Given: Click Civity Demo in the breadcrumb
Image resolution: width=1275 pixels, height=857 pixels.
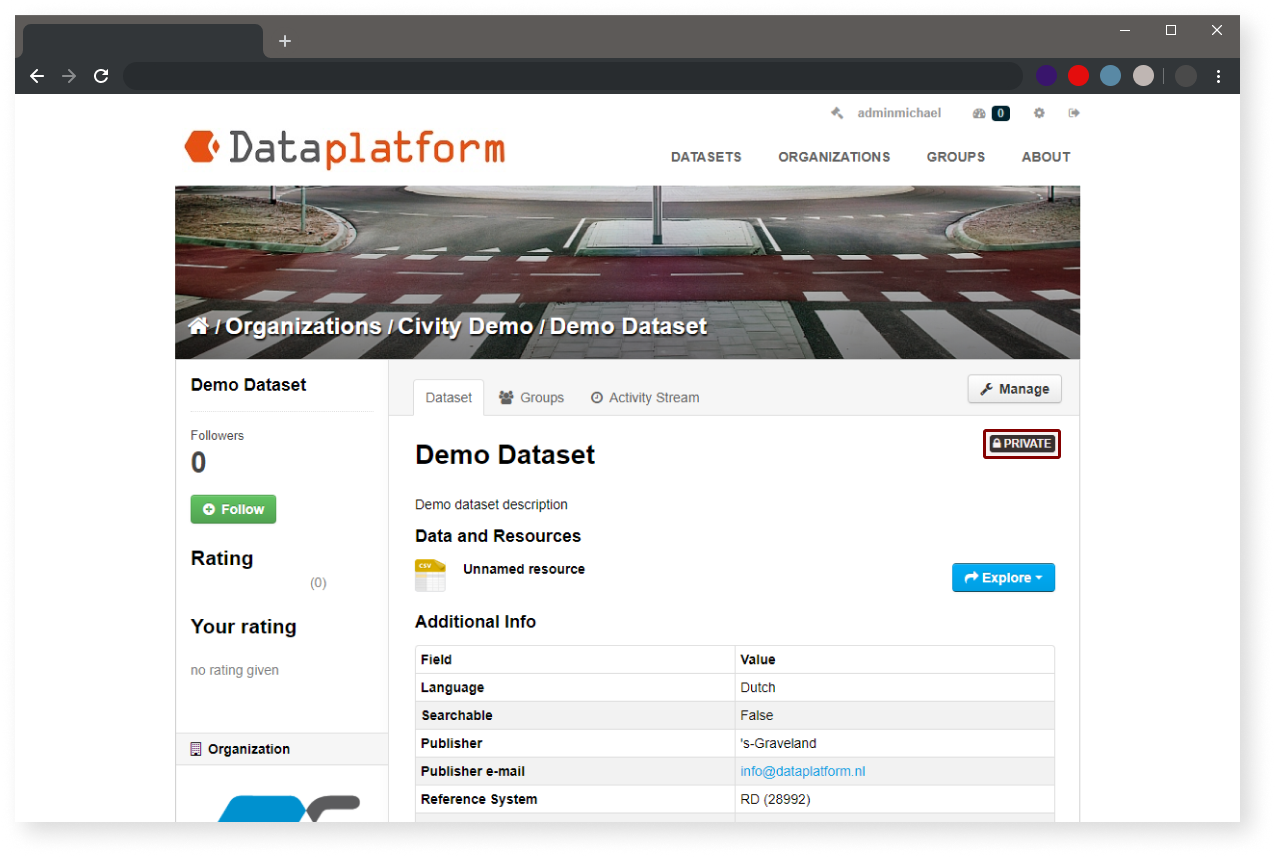Looking at the screenshot, I should coord(465,327).
